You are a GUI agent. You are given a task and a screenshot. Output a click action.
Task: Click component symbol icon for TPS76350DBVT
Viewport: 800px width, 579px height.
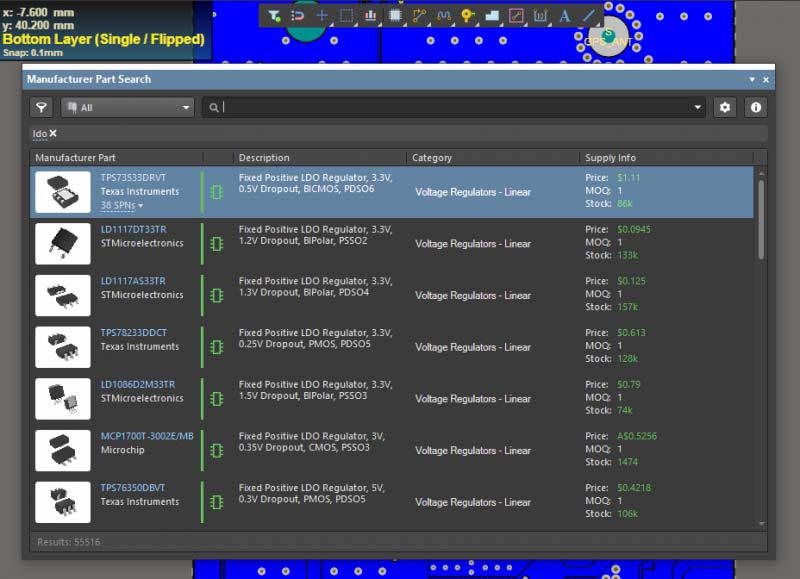coord(217,502)
